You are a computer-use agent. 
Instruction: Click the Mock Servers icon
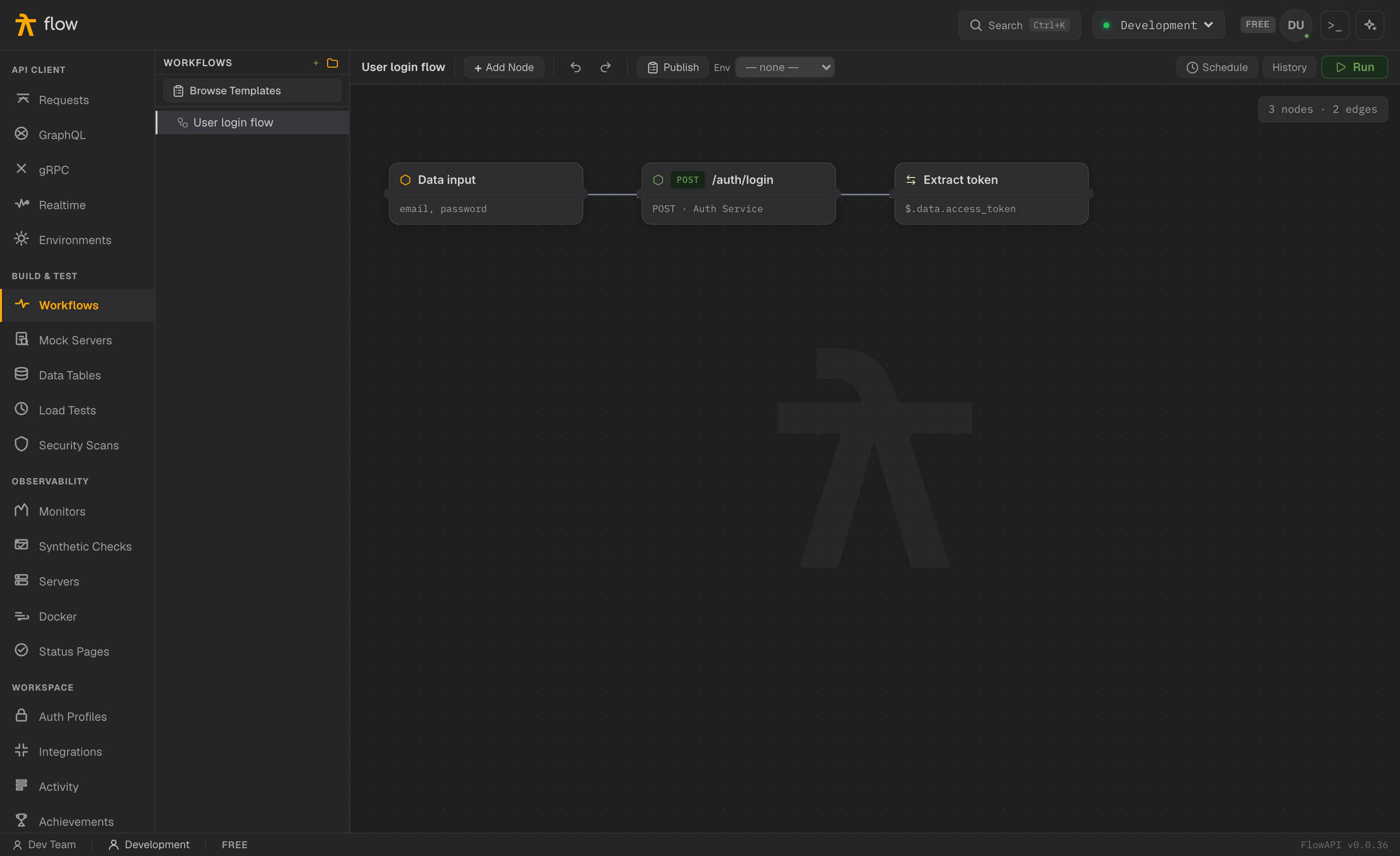click(21, 339)
